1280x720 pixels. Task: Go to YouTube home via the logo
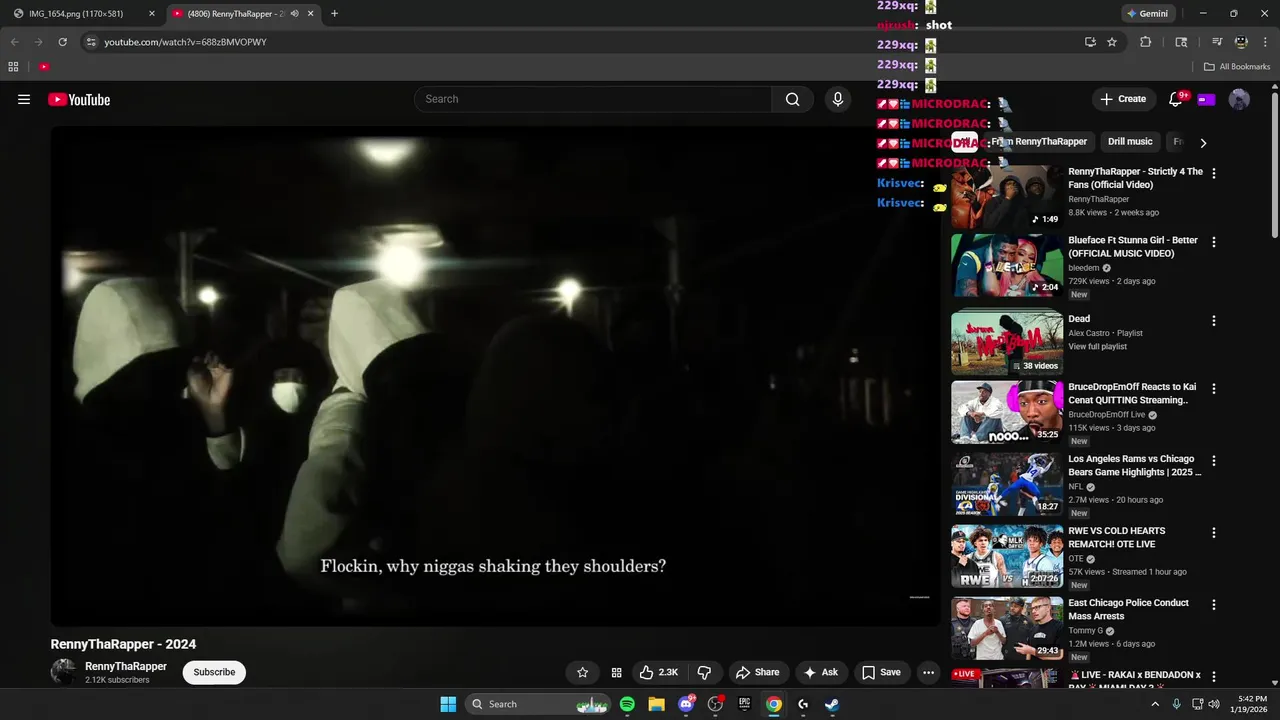(79, 99)
